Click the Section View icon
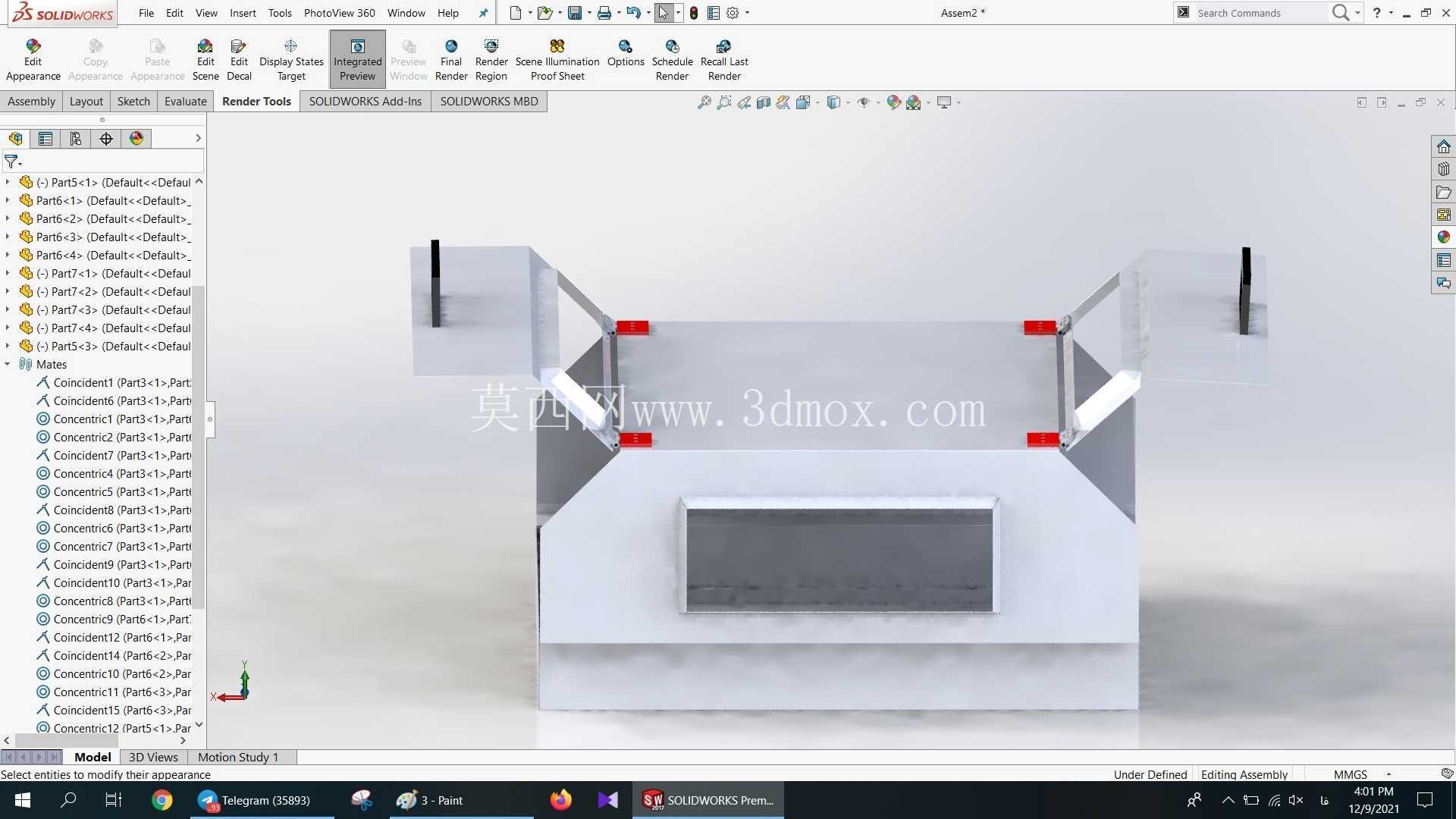Image resolution: width=1456 pixels, height=819 pixels. [764, 102]
